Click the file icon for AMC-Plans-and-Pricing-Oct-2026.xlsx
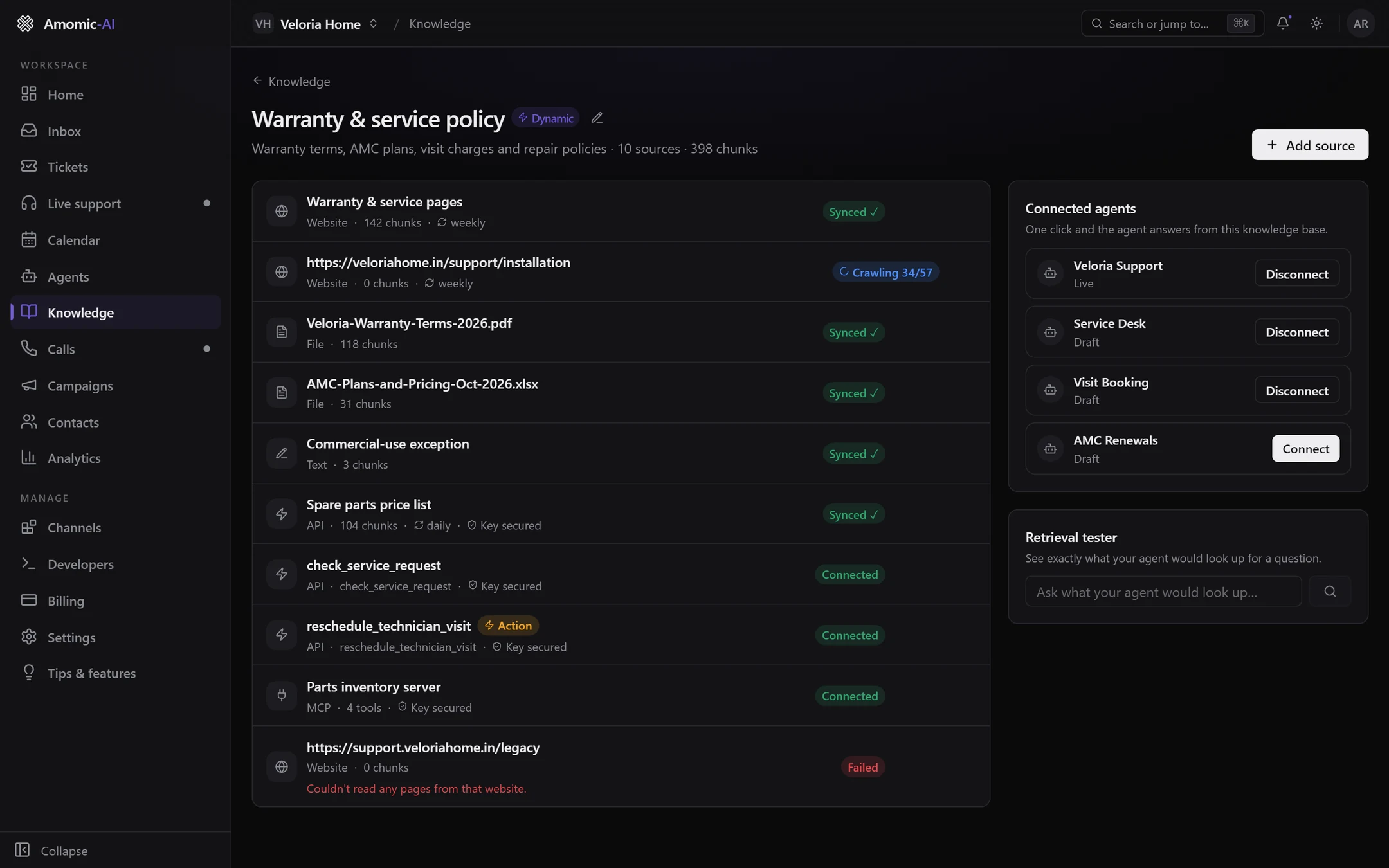Viewport: 1389px width, 868px height. pos(282,392)
